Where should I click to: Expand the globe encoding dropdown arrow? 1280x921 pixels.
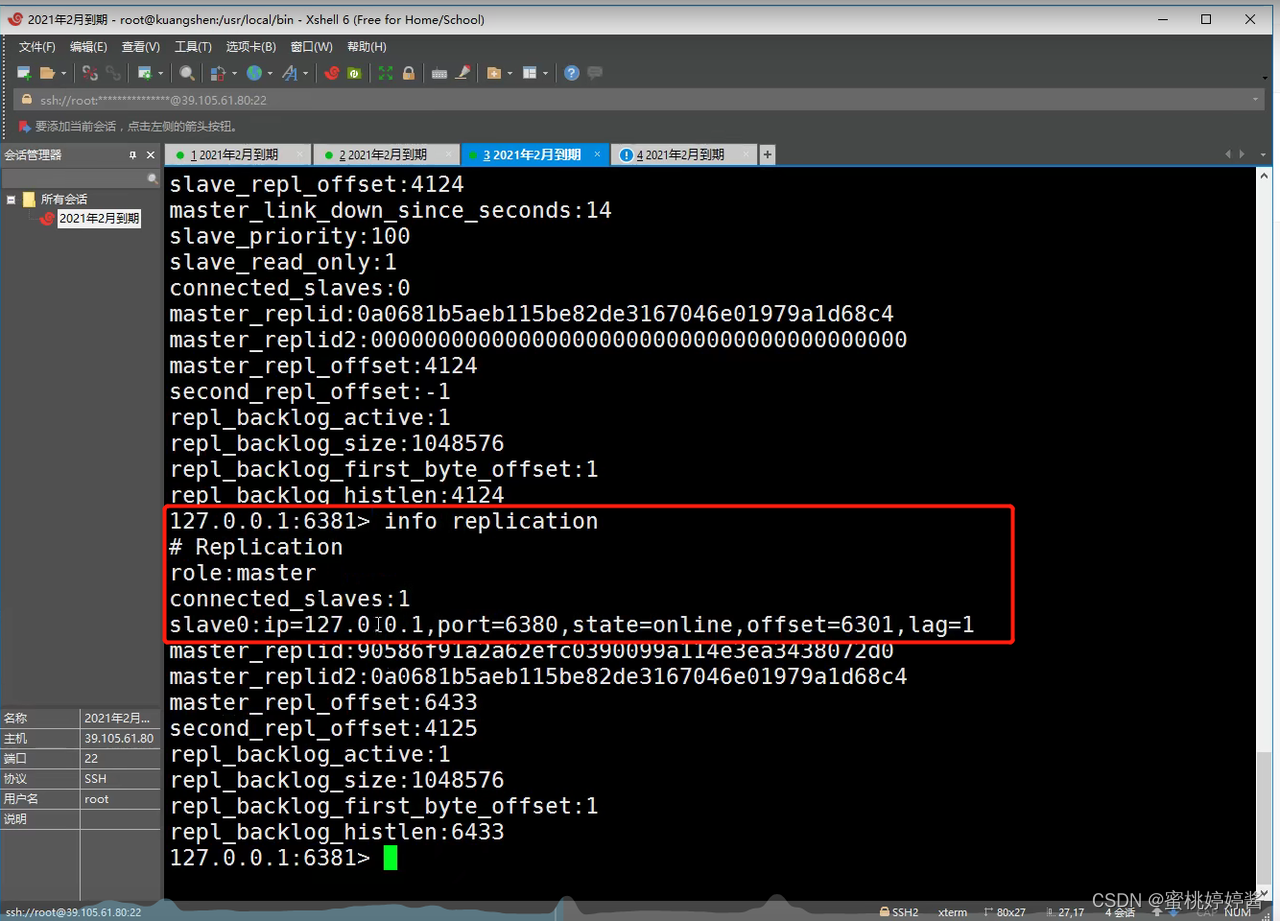click(270, 73)
